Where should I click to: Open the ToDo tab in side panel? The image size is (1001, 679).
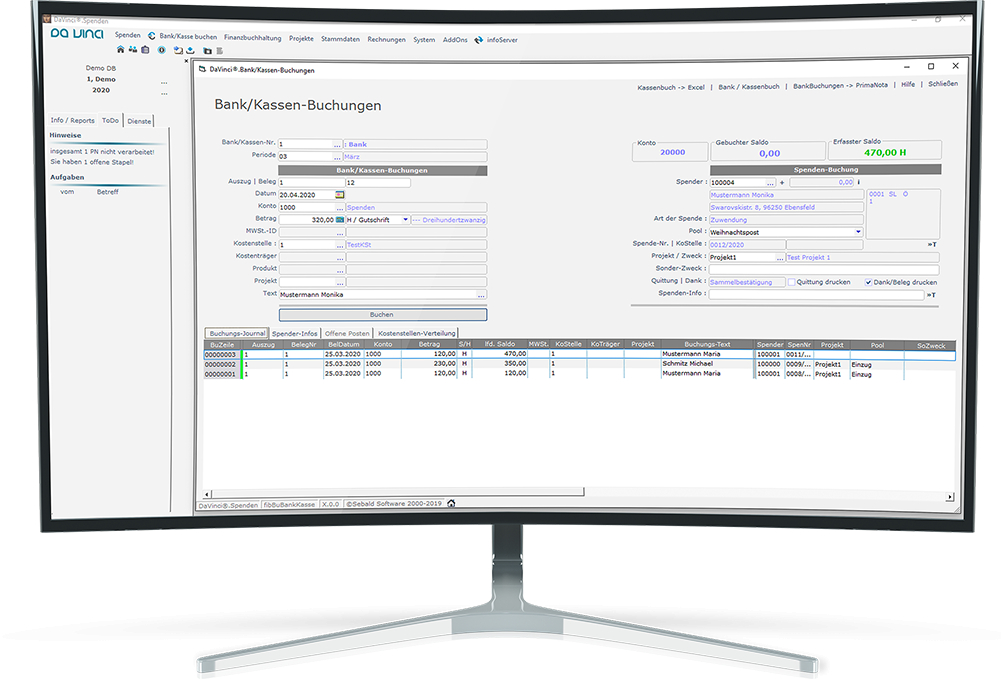tap(110, 120)
